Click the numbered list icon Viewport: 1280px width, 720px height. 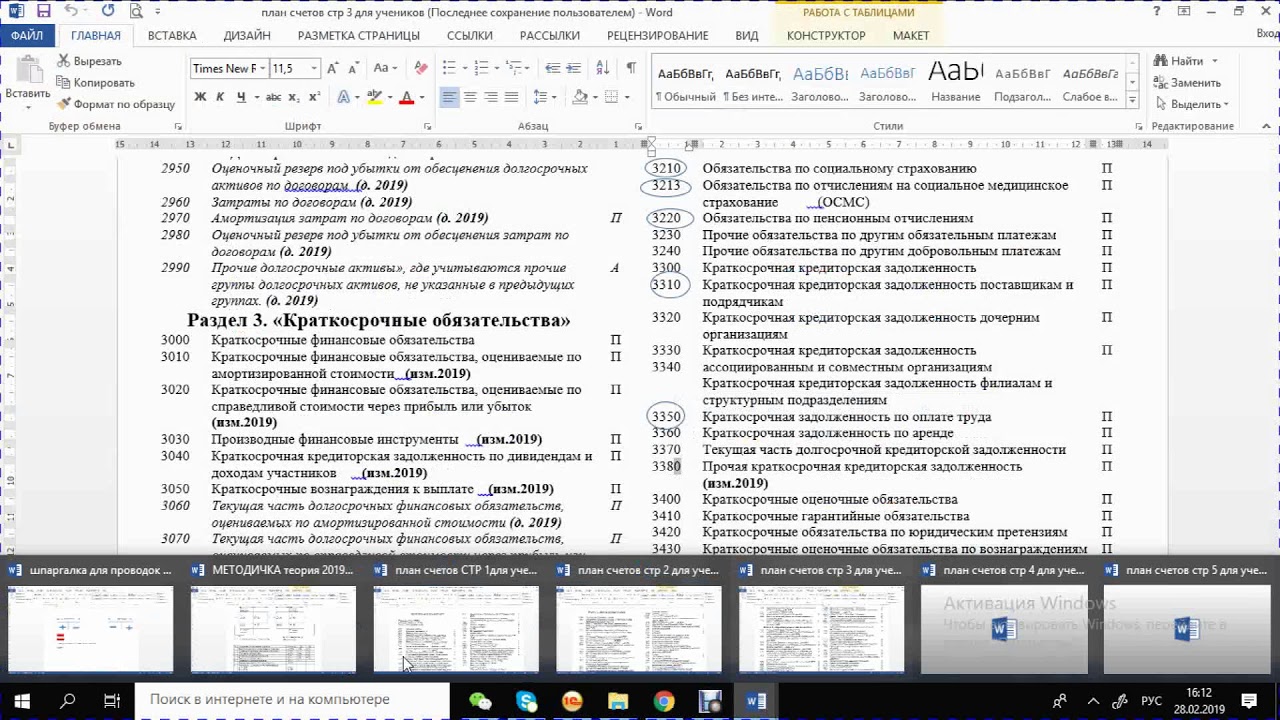pyautogui.click(x=482, y=68)
